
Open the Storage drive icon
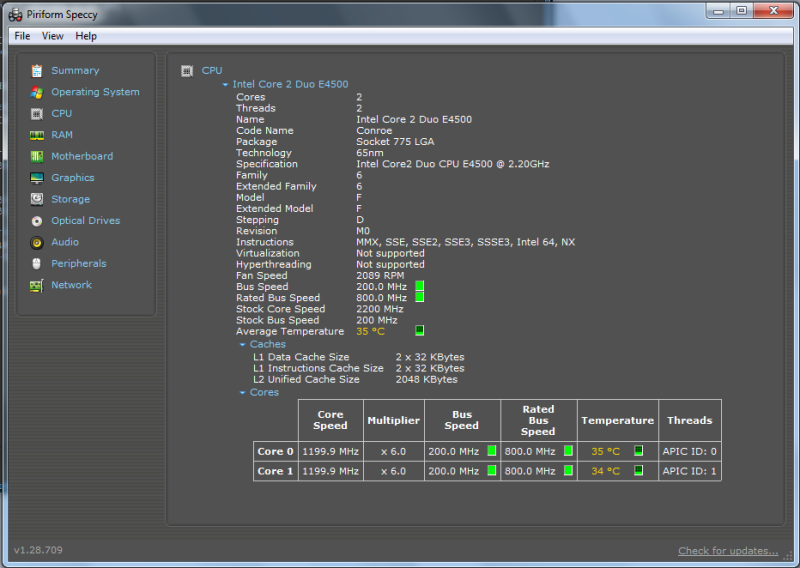pyautogui.click(x=37, y=199)
